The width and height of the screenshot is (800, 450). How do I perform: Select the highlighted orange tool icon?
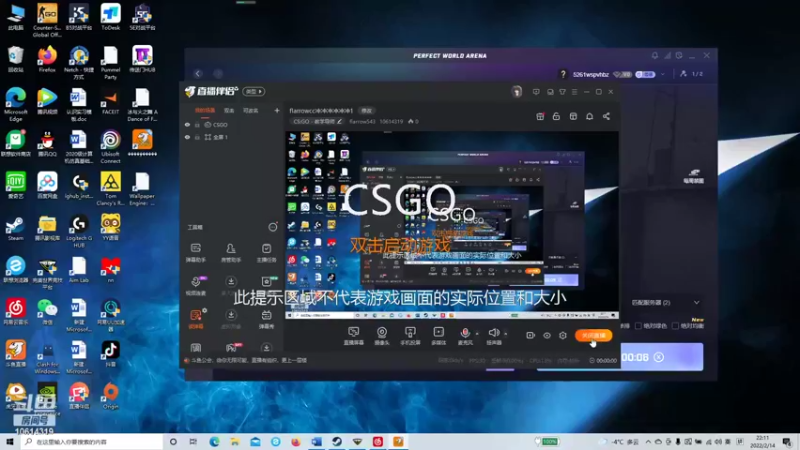point(196,319)
